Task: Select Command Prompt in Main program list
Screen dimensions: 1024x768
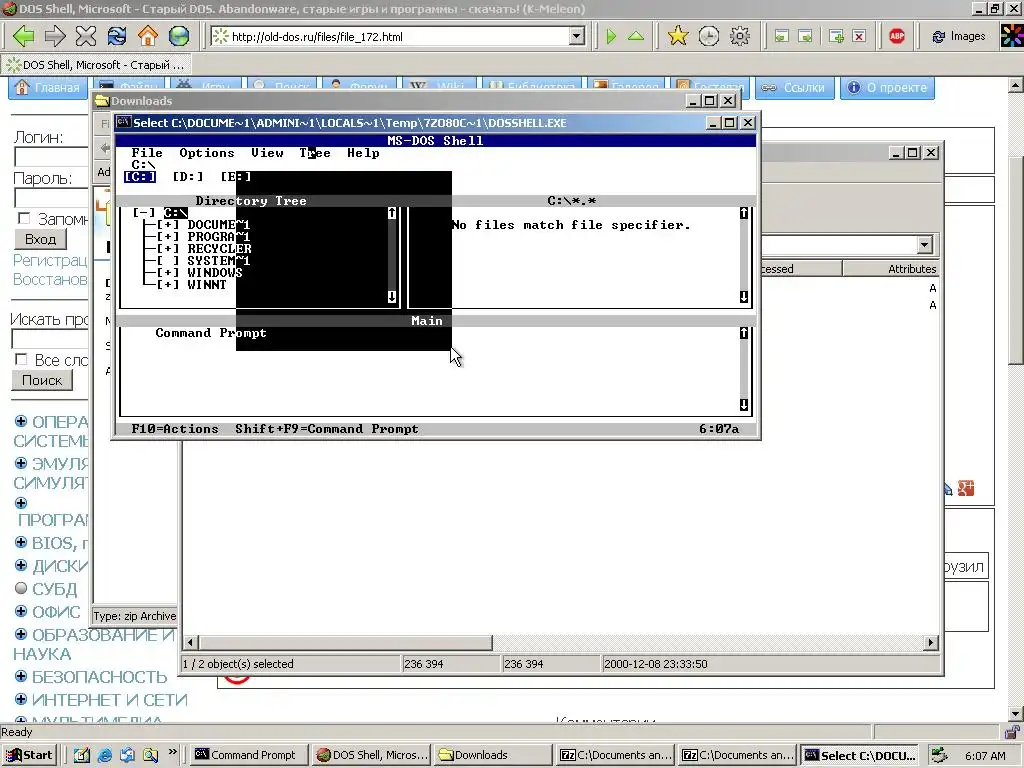Action: 211,332
